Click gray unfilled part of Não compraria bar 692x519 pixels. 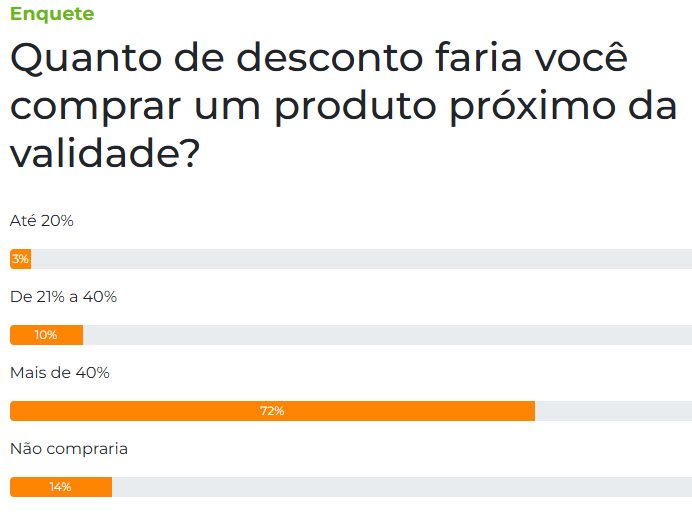point(402,487)
